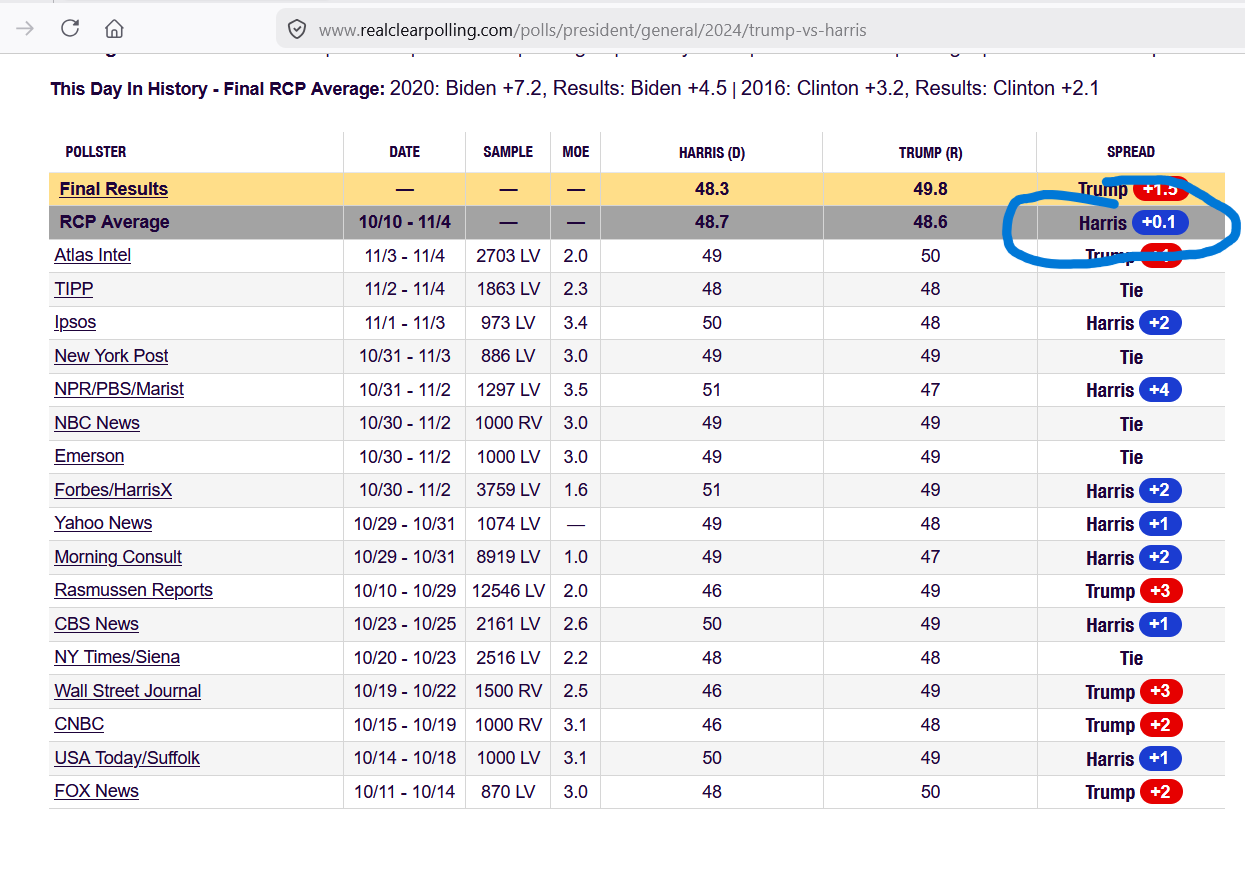Viewport: 1245px width, 873px height.
Task: Go to the browser home icon
Action: click(115, 28)
